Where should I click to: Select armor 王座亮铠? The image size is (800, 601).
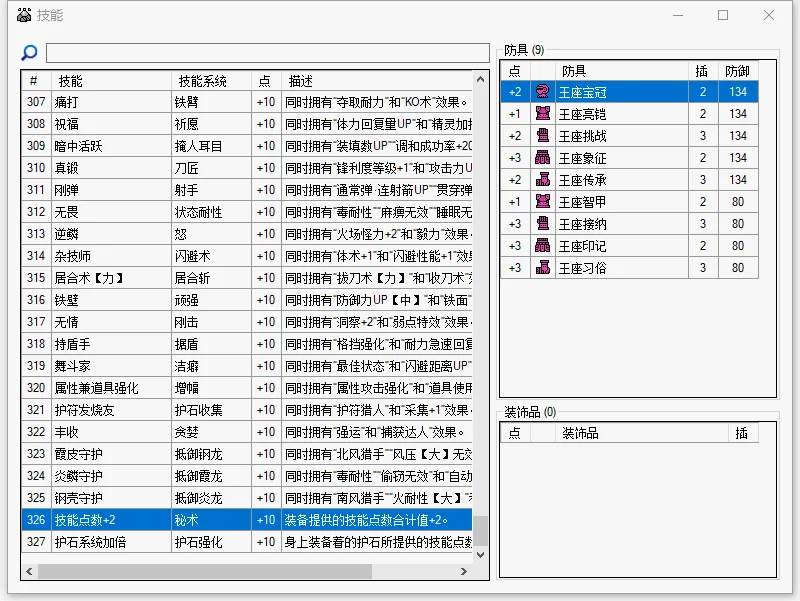tap(629, 114)
